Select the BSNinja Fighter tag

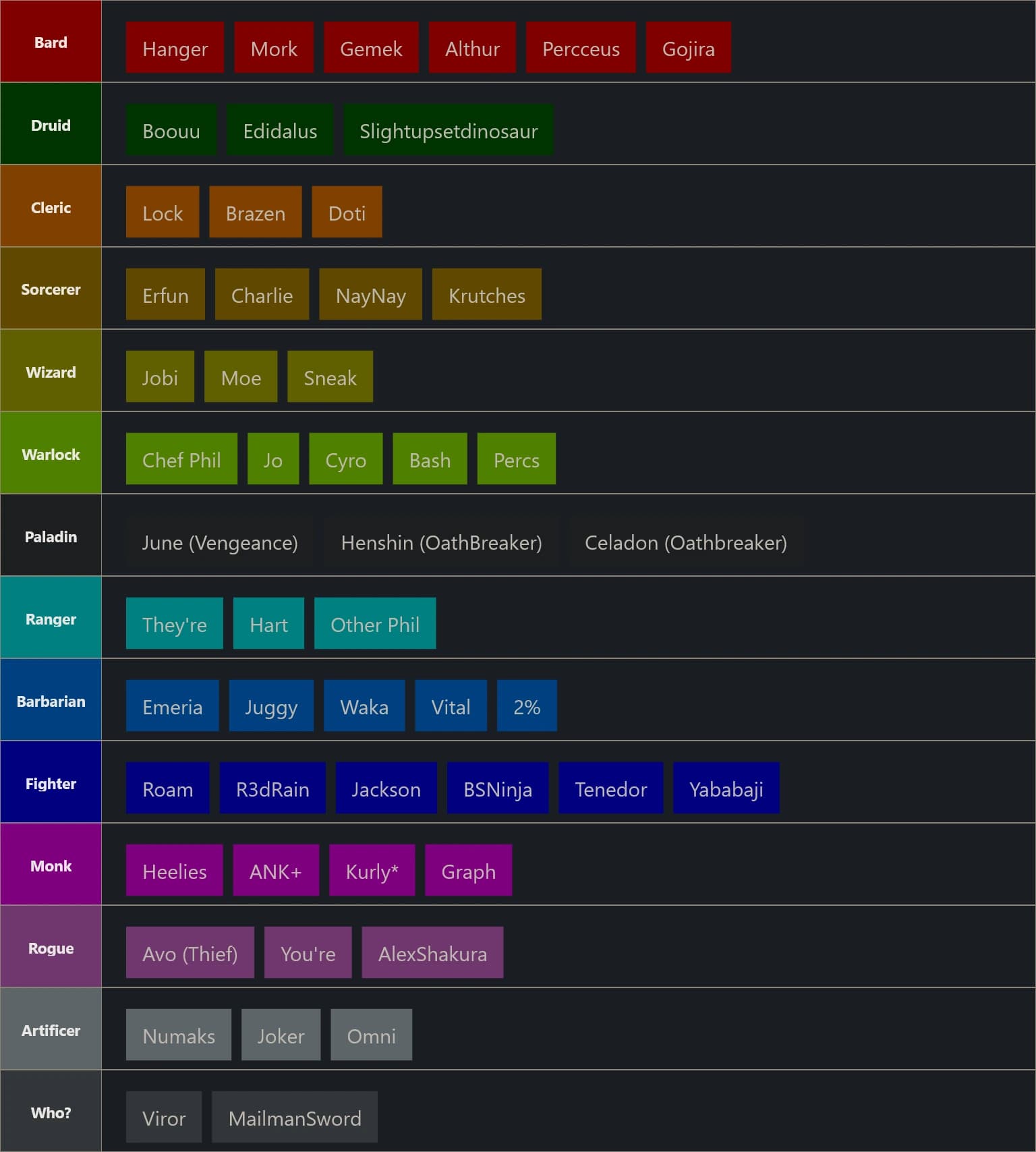497,788
